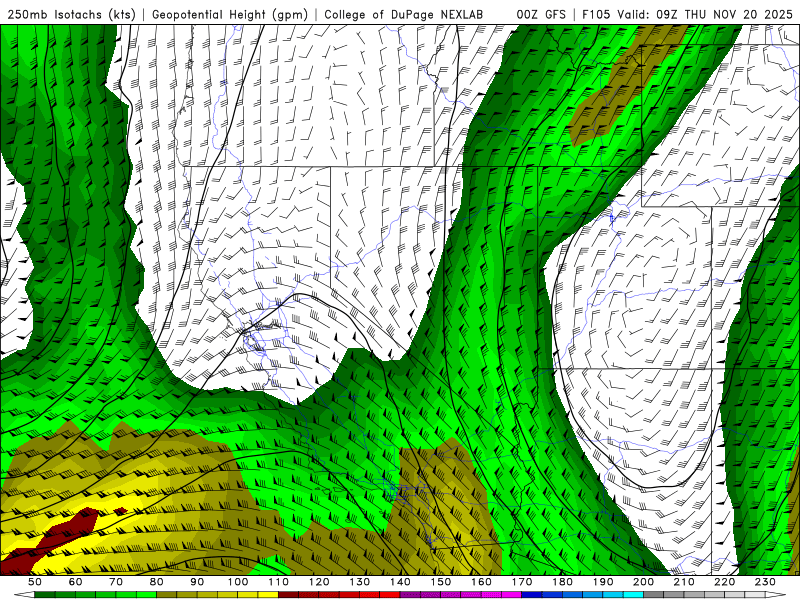800x600 pixels.
Task: Select the 180 label on the color scale
Action: point(562,582)
